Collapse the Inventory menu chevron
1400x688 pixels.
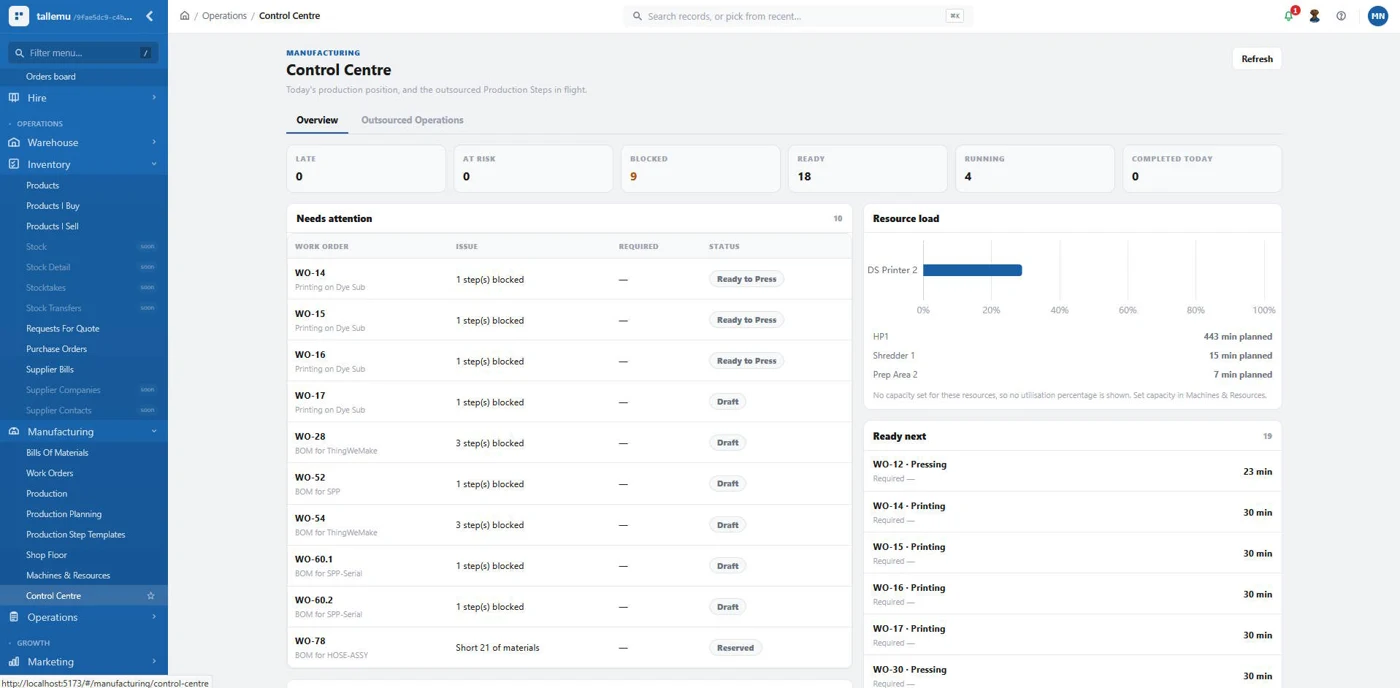(x=154, y=164)
